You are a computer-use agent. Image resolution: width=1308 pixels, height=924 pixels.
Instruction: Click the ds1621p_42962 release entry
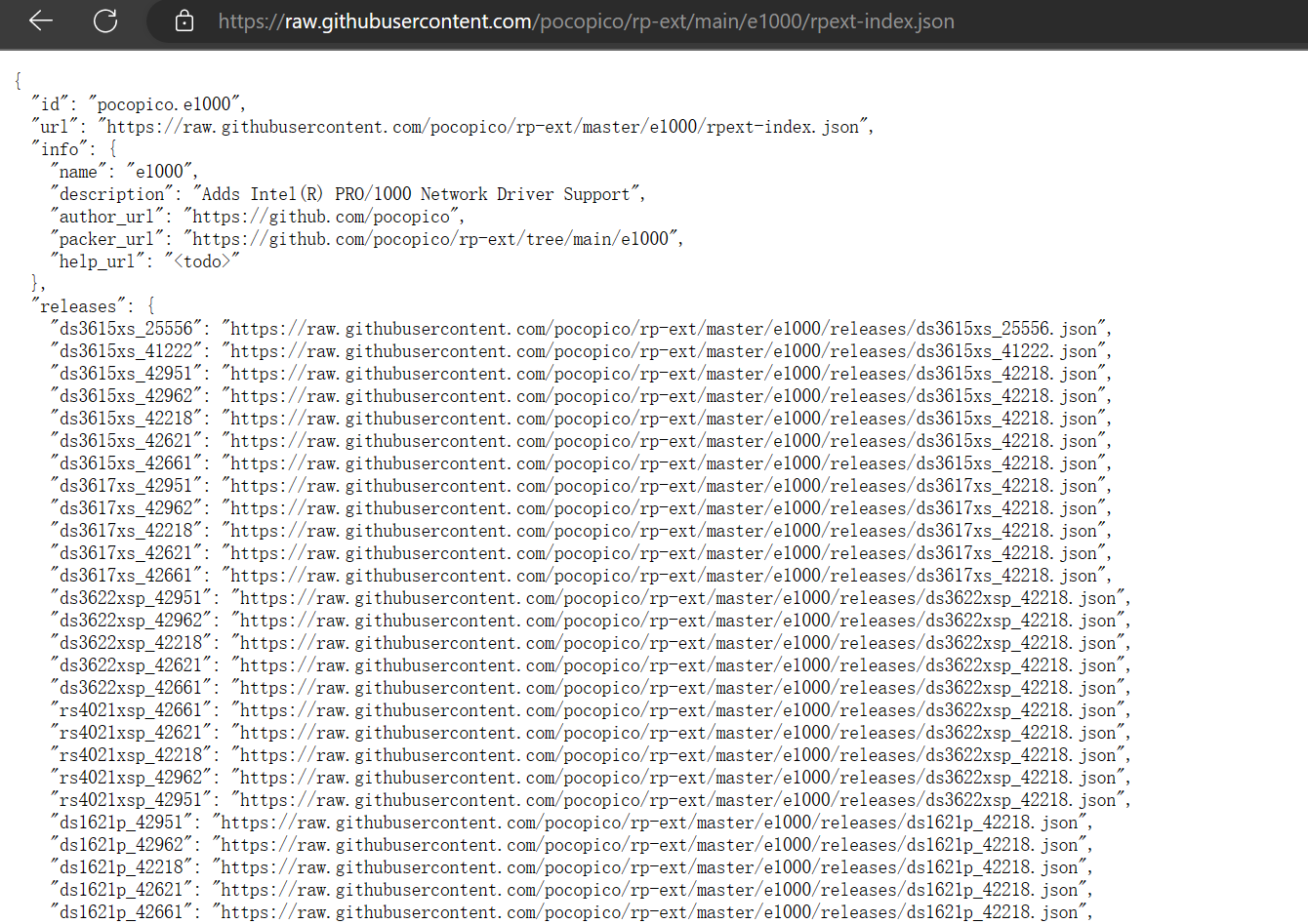(571, 845)
